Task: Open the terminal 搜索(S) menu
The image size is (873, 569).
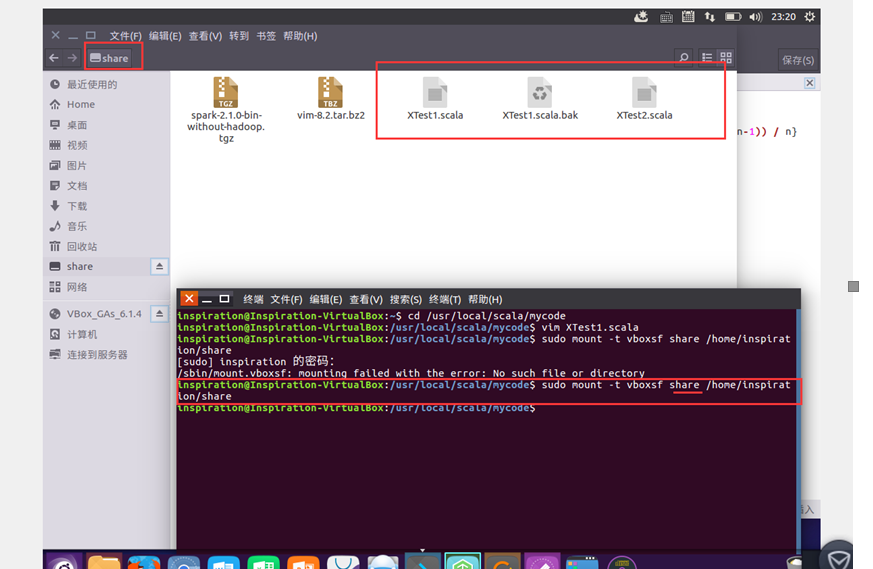Action: [406, 300]
